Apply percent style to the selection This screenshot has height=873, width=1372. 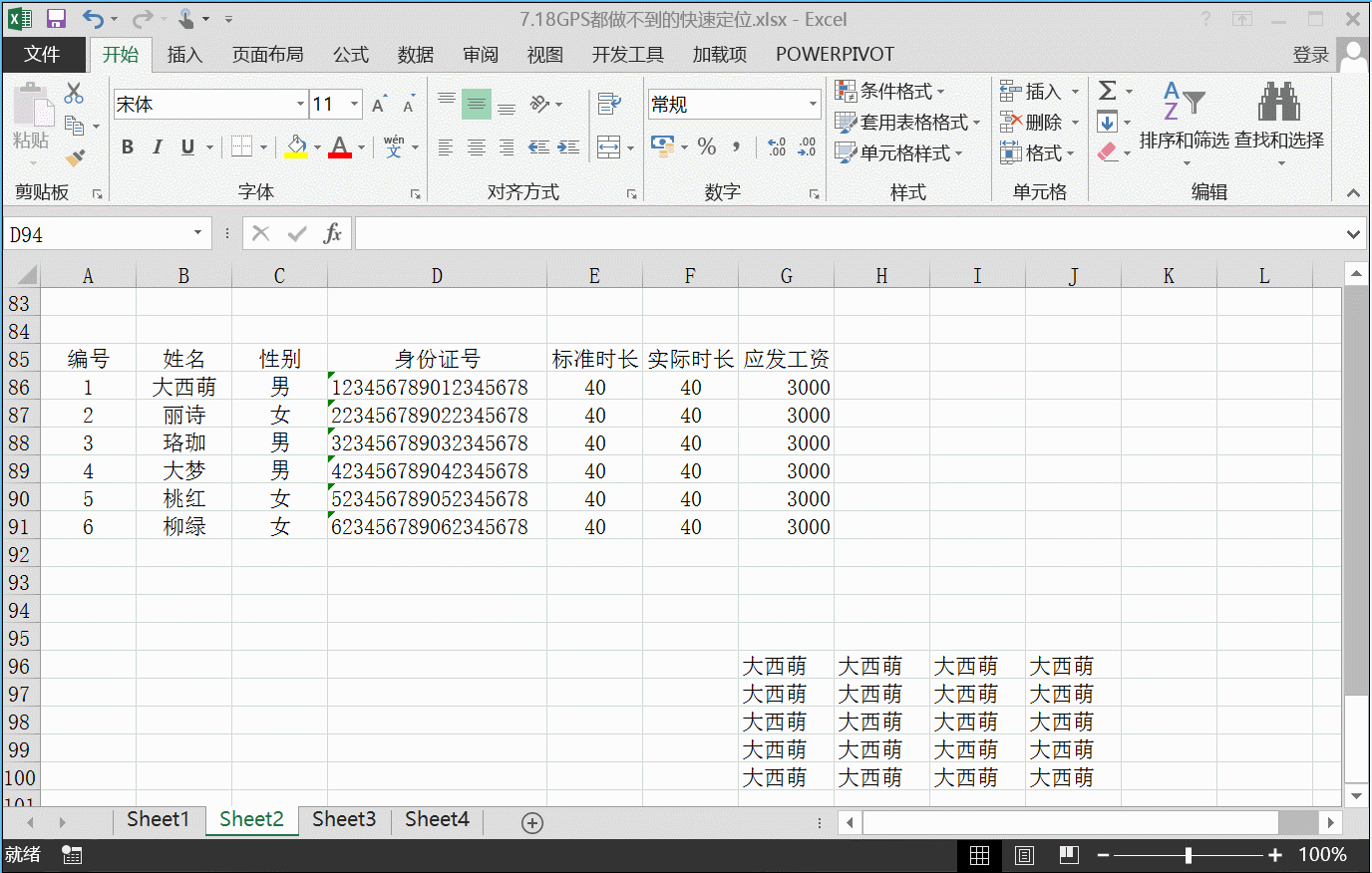[x=707, y=146]
